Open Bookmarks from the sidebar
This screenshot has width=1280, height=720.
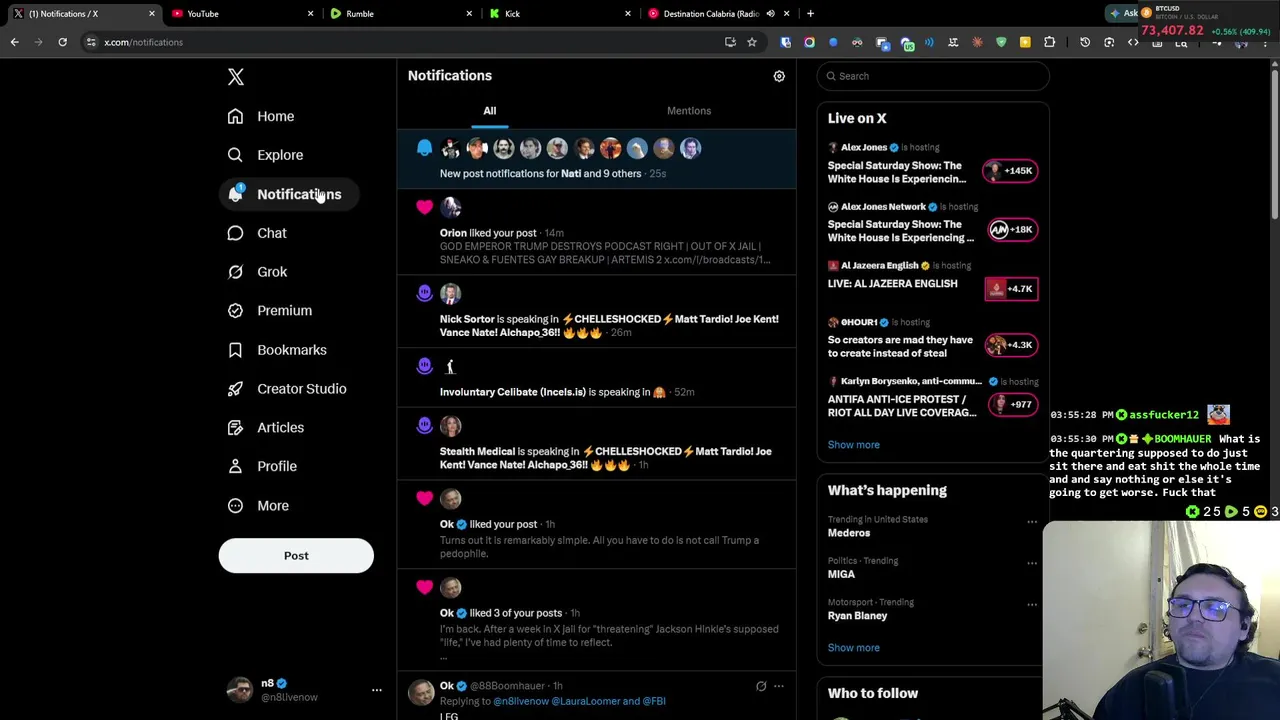(277, 350)
